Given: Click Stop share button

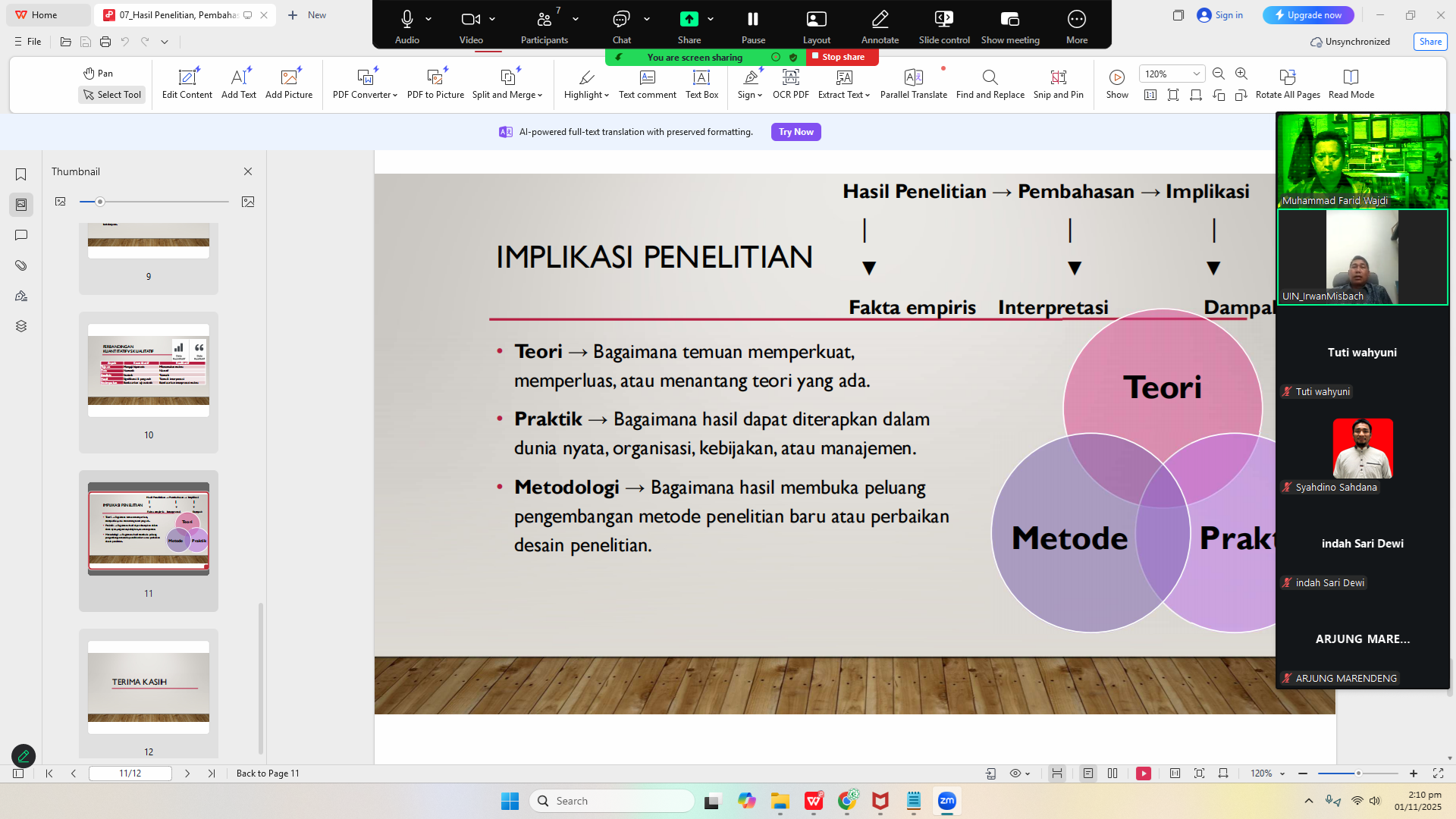Looking at the screenshot, I should [x=842, y=57].
